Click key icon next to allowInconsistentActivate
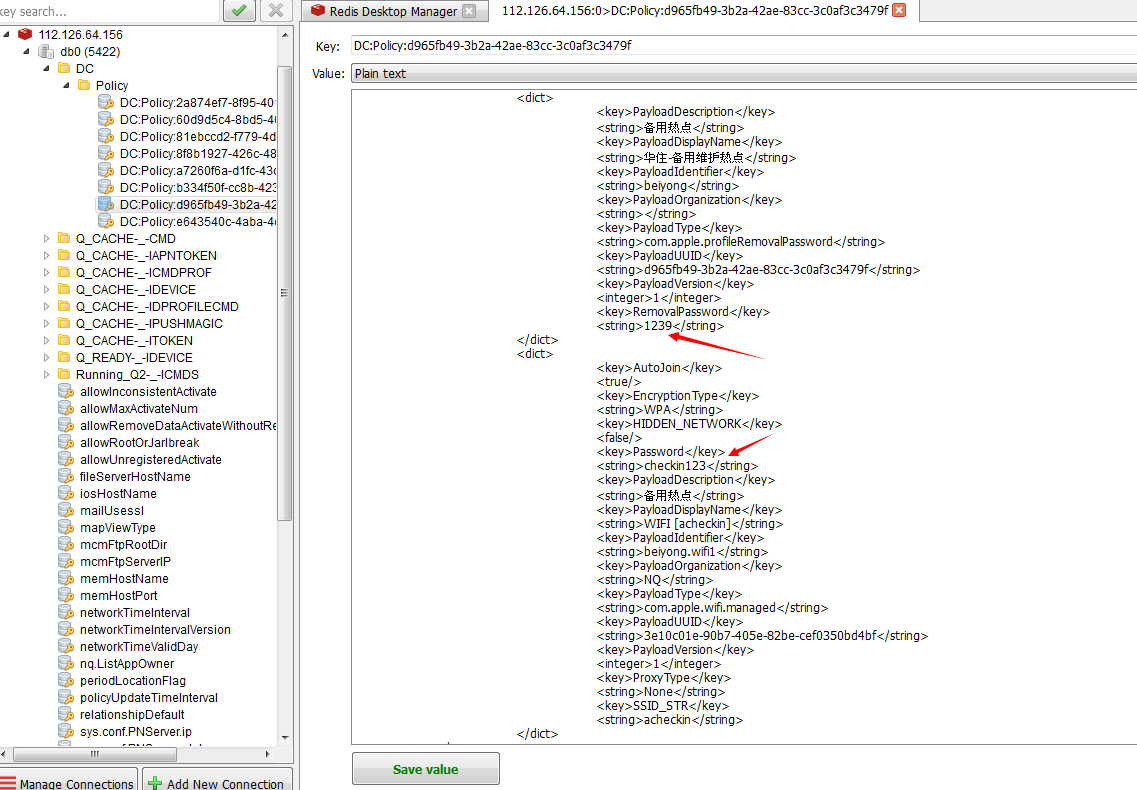 pos(66,391)
